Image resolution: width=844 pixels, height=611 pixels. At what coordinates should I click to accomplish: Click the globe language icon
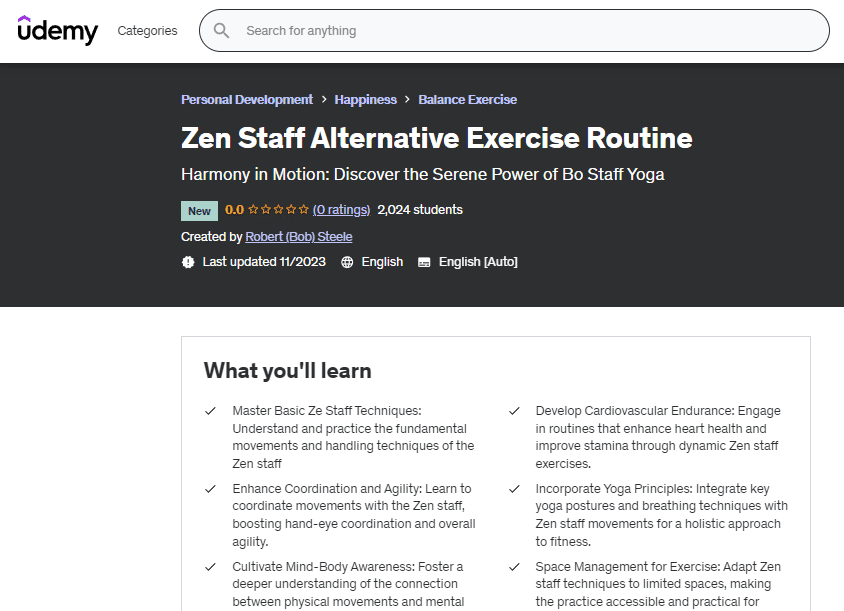[347, 262]
